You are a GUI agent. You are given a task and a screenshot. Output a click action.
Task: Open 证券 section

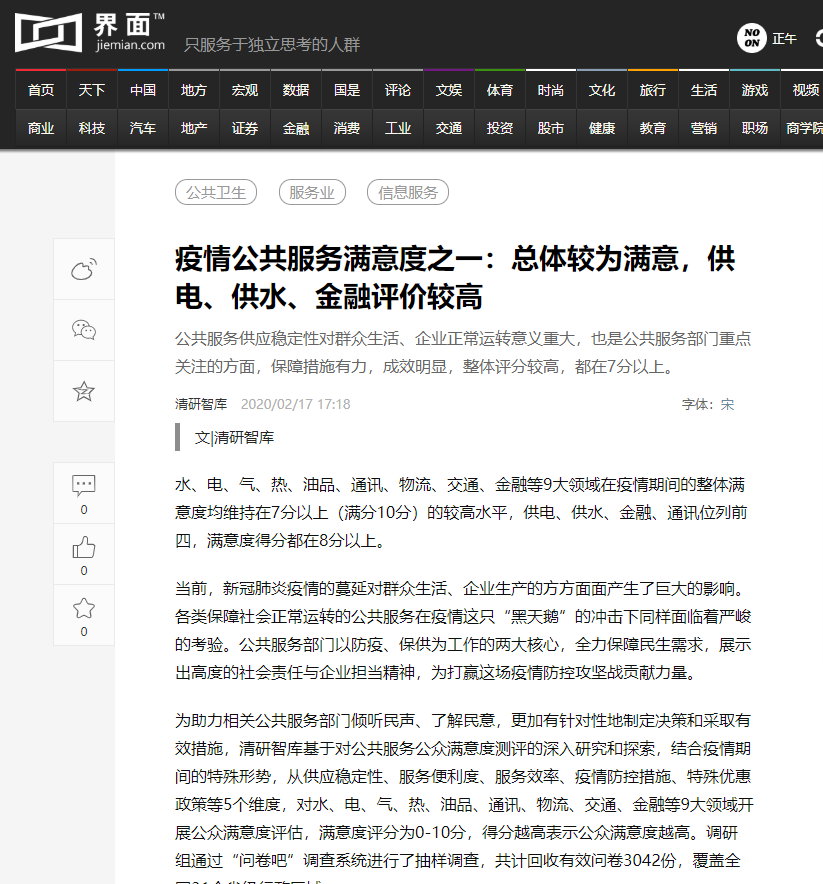(x=245, y=128)
